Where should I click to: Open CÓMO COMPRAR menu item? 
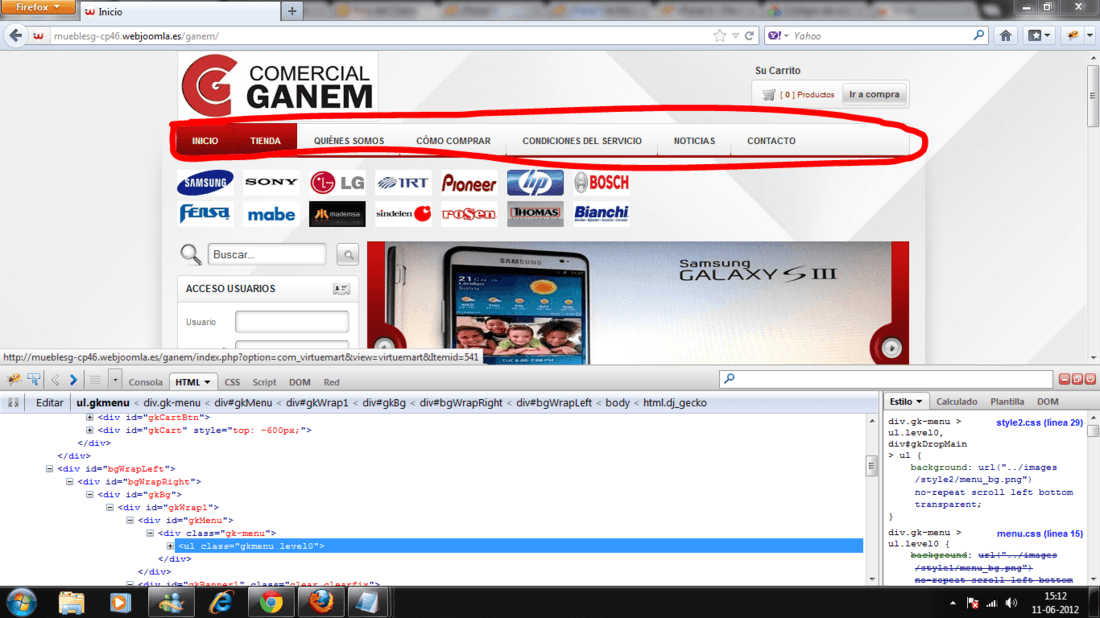pos(453,141)
